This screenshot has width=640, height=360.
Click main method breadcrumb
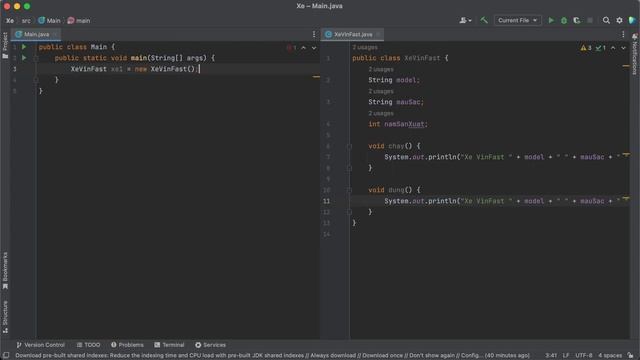(79, 20)
